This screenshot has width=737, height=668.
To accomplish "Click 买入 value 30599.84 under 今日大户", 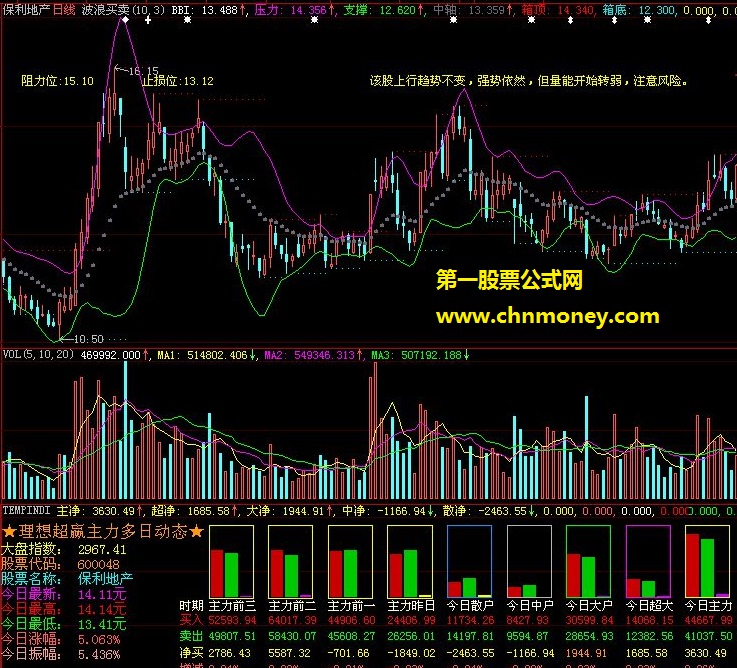I will click(x=589, y=621).
